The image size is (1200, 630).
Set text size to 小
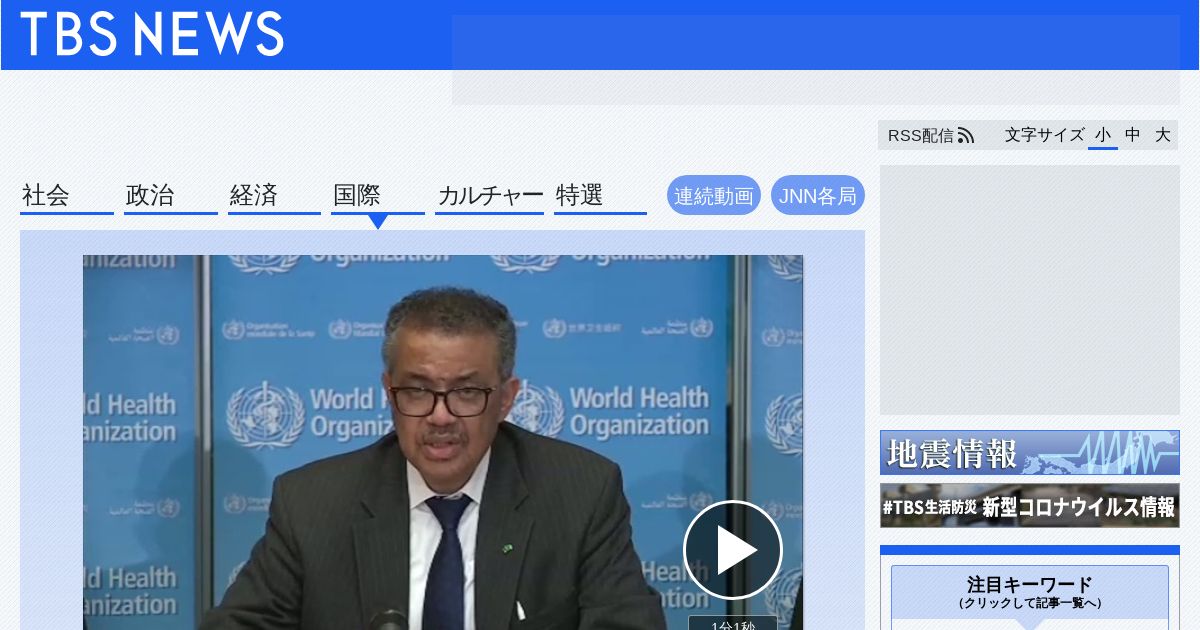pos(1102,135)
